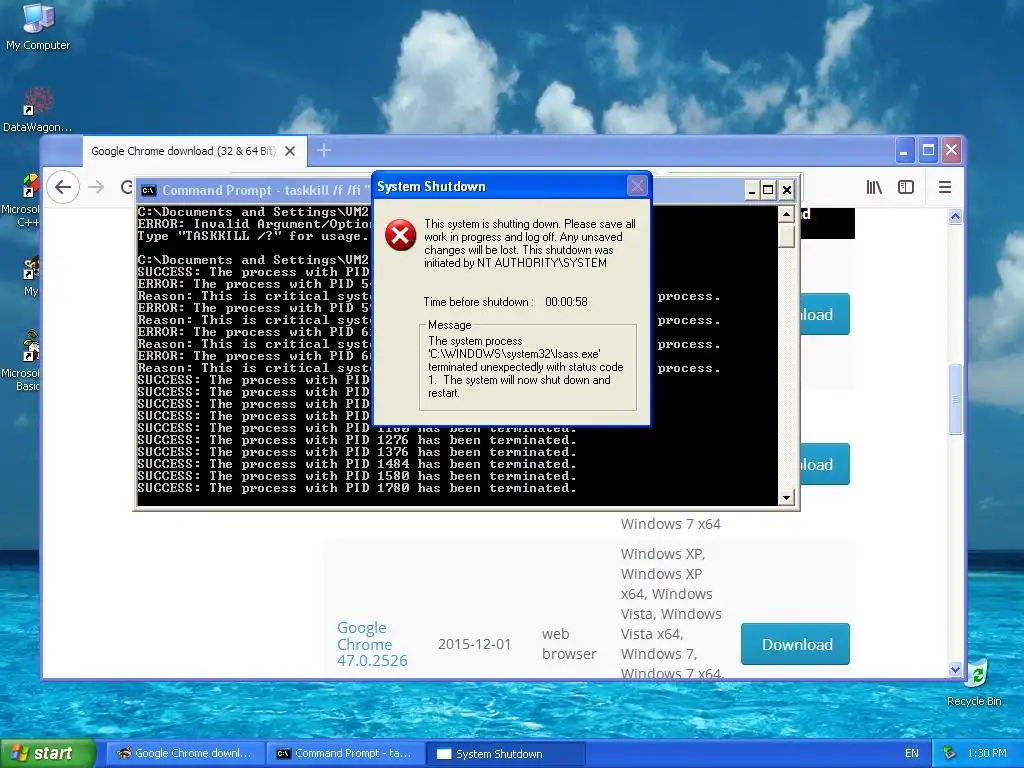Screen dimensions: 1024x768
Task: Click the 'Windows 7 x64' text above Chrome row
Action: pos(671,524)
